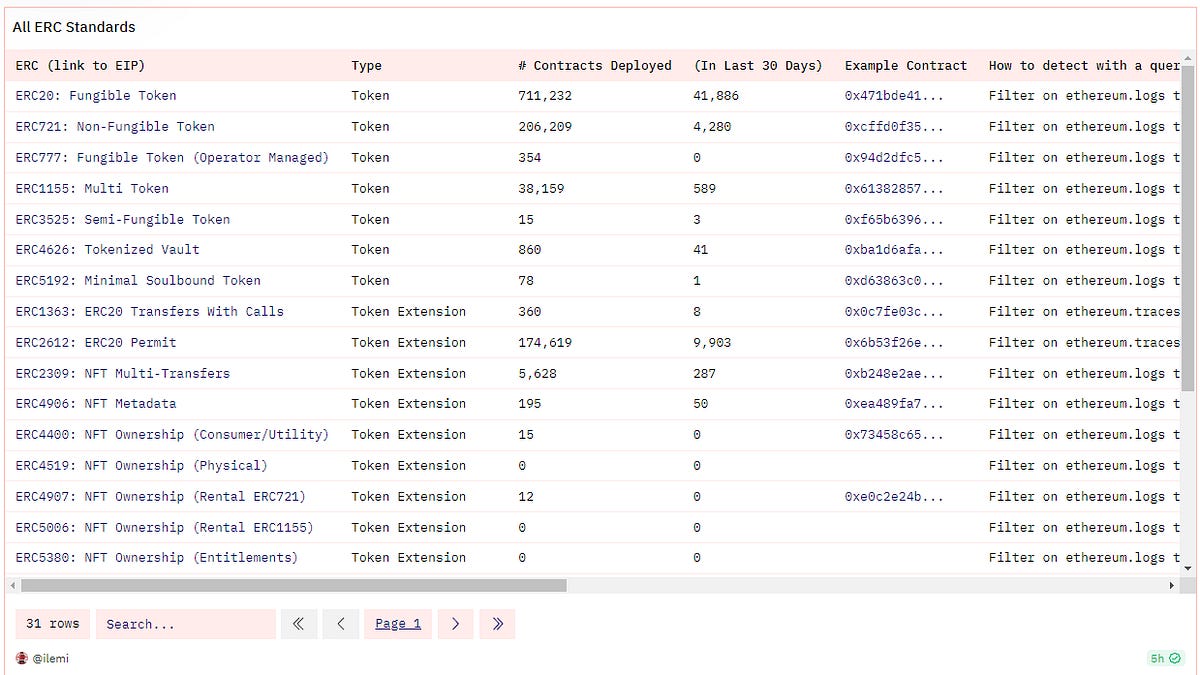
Task: Open example contract 0xba1d6afa...
Action: [894, 250]
